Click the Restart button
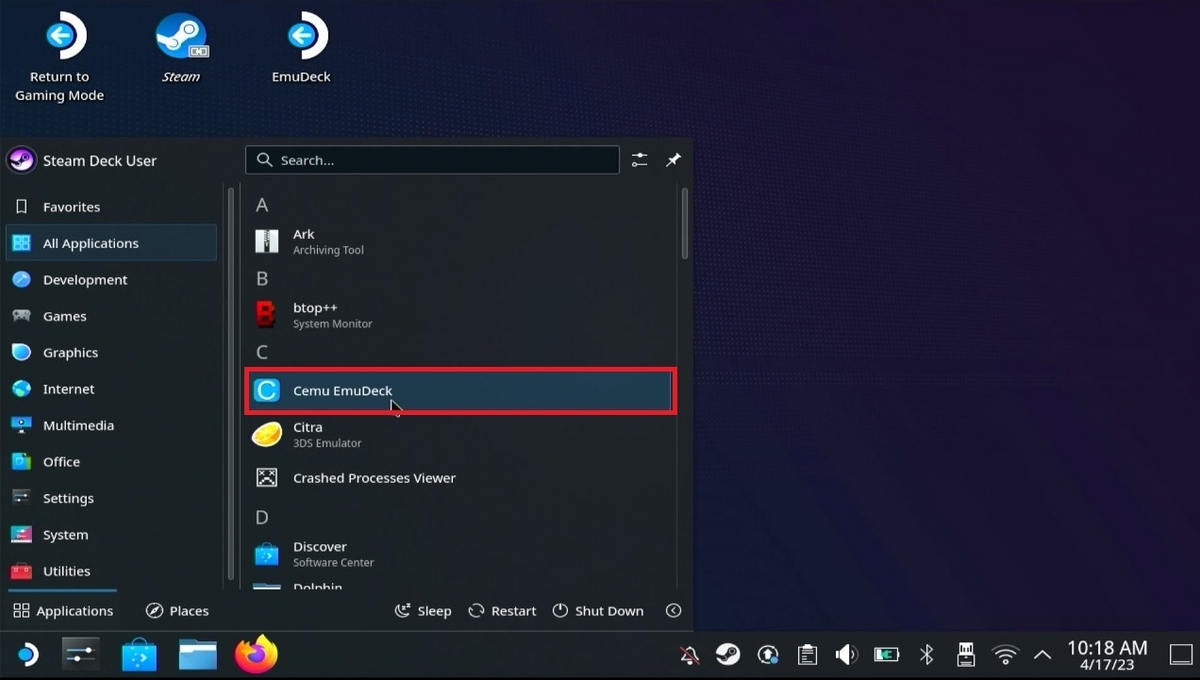Viewport: 1200px width, 680px height. pyautogui.click(x=502, y=611)
